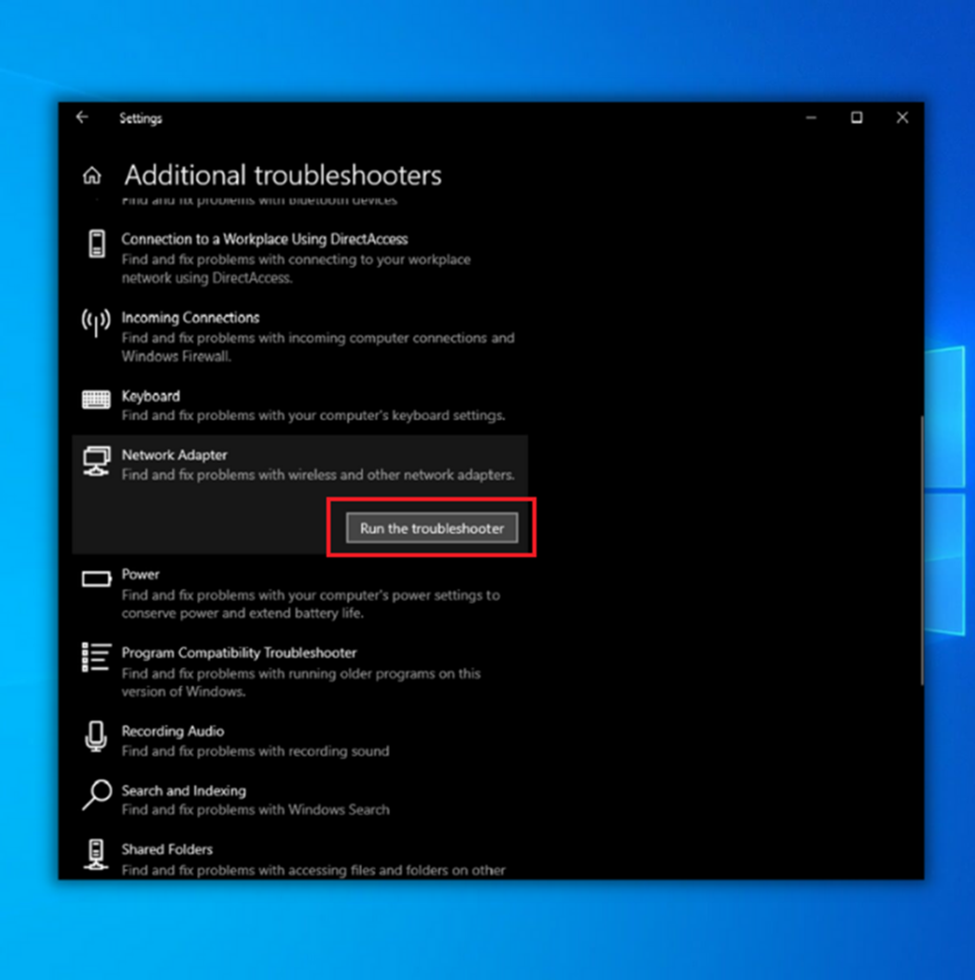Maximize the Settings window

tap(856, 118)
